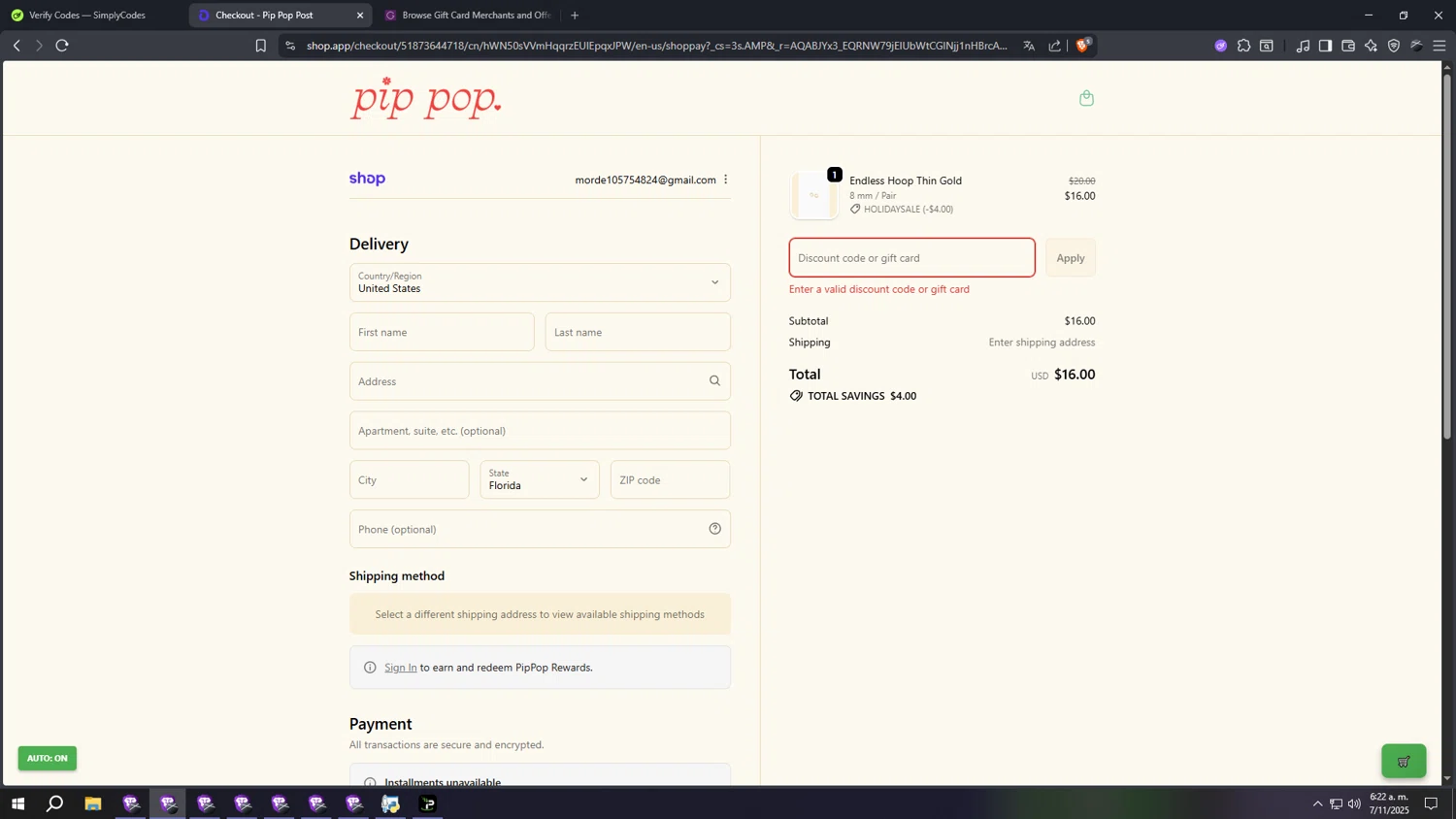Image resolution: width=1456 pixels, height=819 pixels.
Task: Click the volume speaker tray icon
Action: click(1354, 803)
